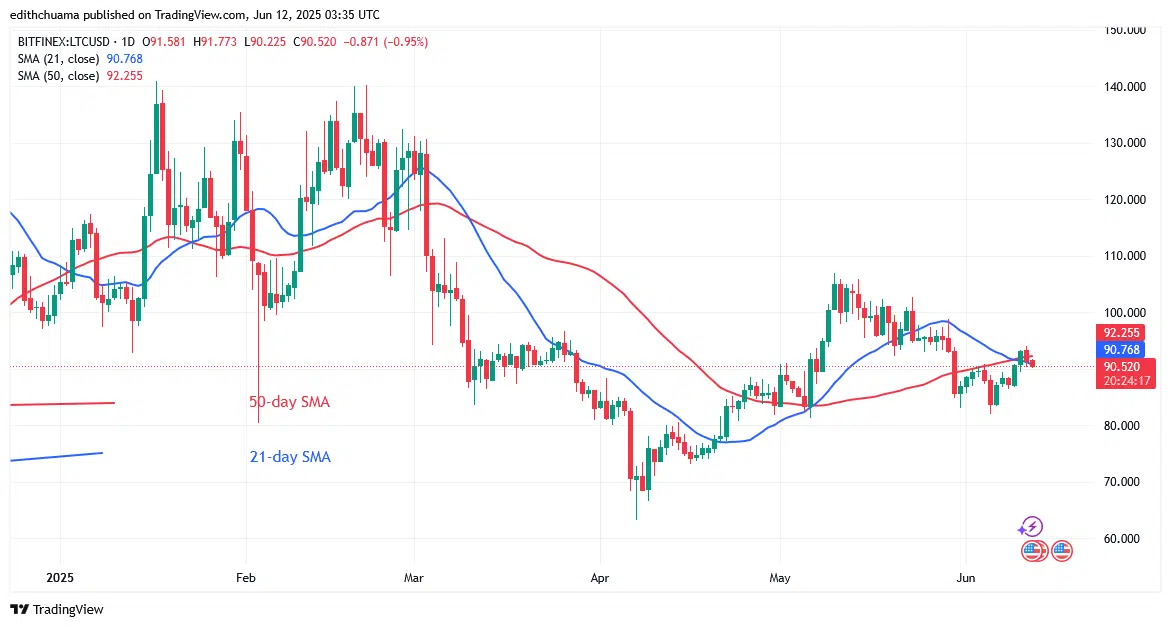Click the rightmost US flag event icon
1171x627 pixels.
(x=1061, y=550)
